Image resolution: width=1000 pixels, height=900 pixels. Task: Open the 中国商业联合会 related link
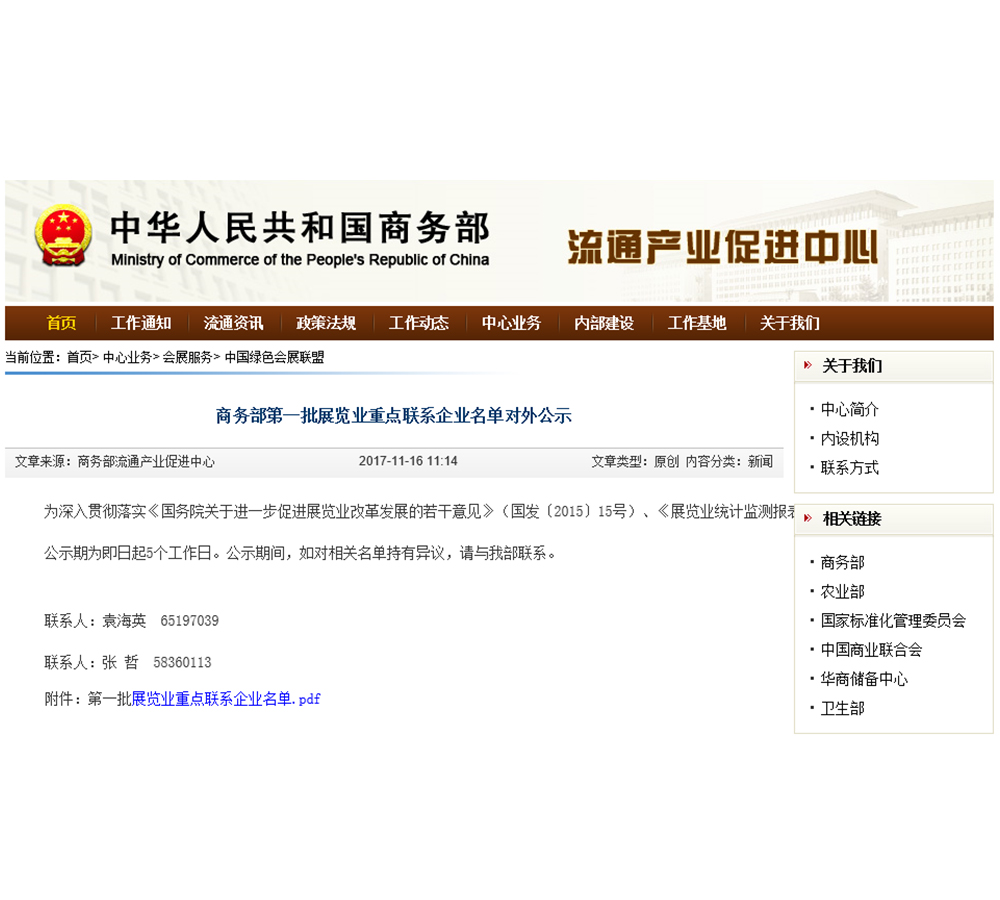(871, 649)
